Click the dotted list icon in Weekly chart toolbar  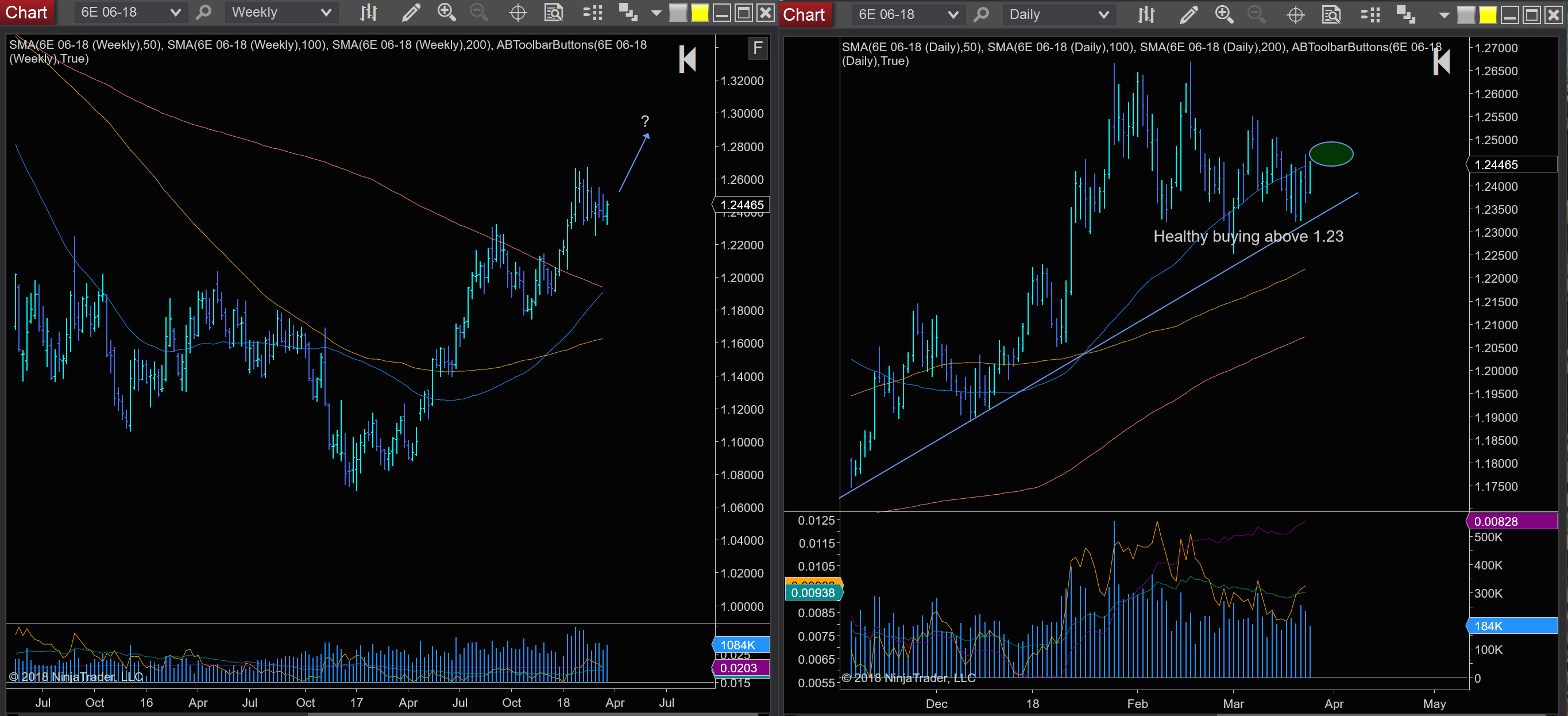point(592,12)
